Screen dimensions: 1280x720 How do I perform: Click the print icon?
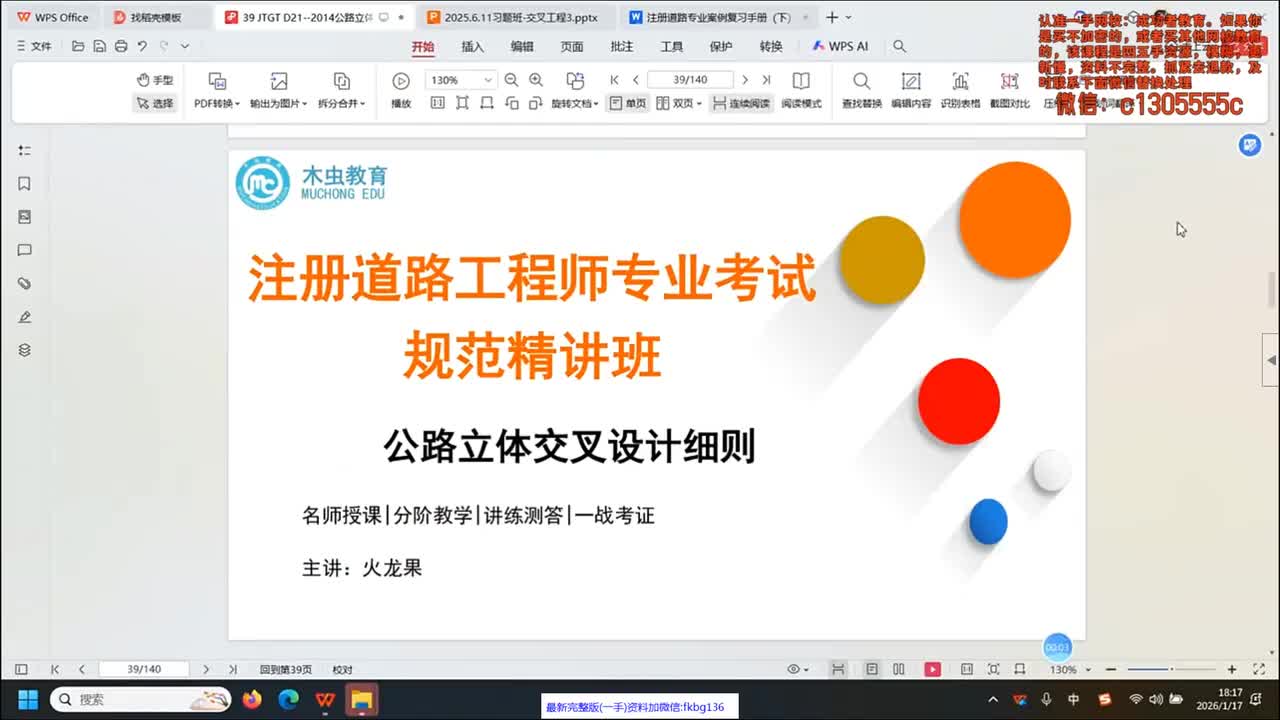tap(121, 46)
